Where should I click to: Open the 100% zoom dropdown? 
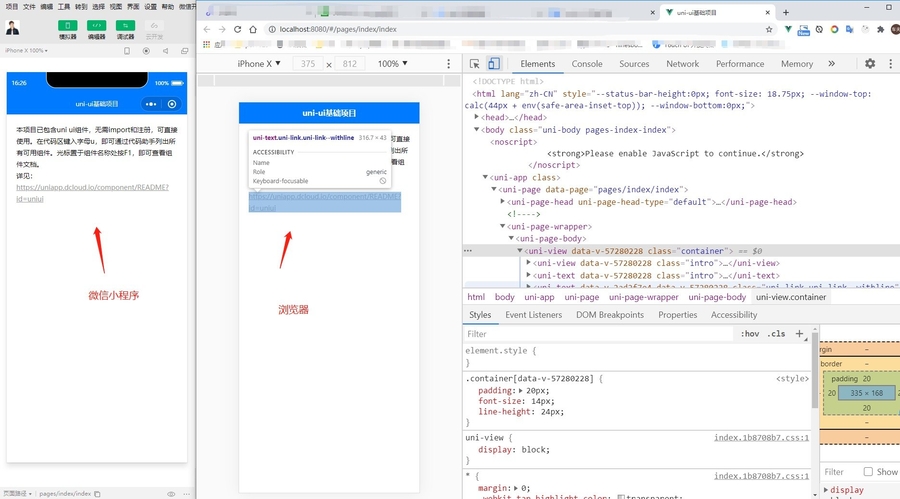391,64
